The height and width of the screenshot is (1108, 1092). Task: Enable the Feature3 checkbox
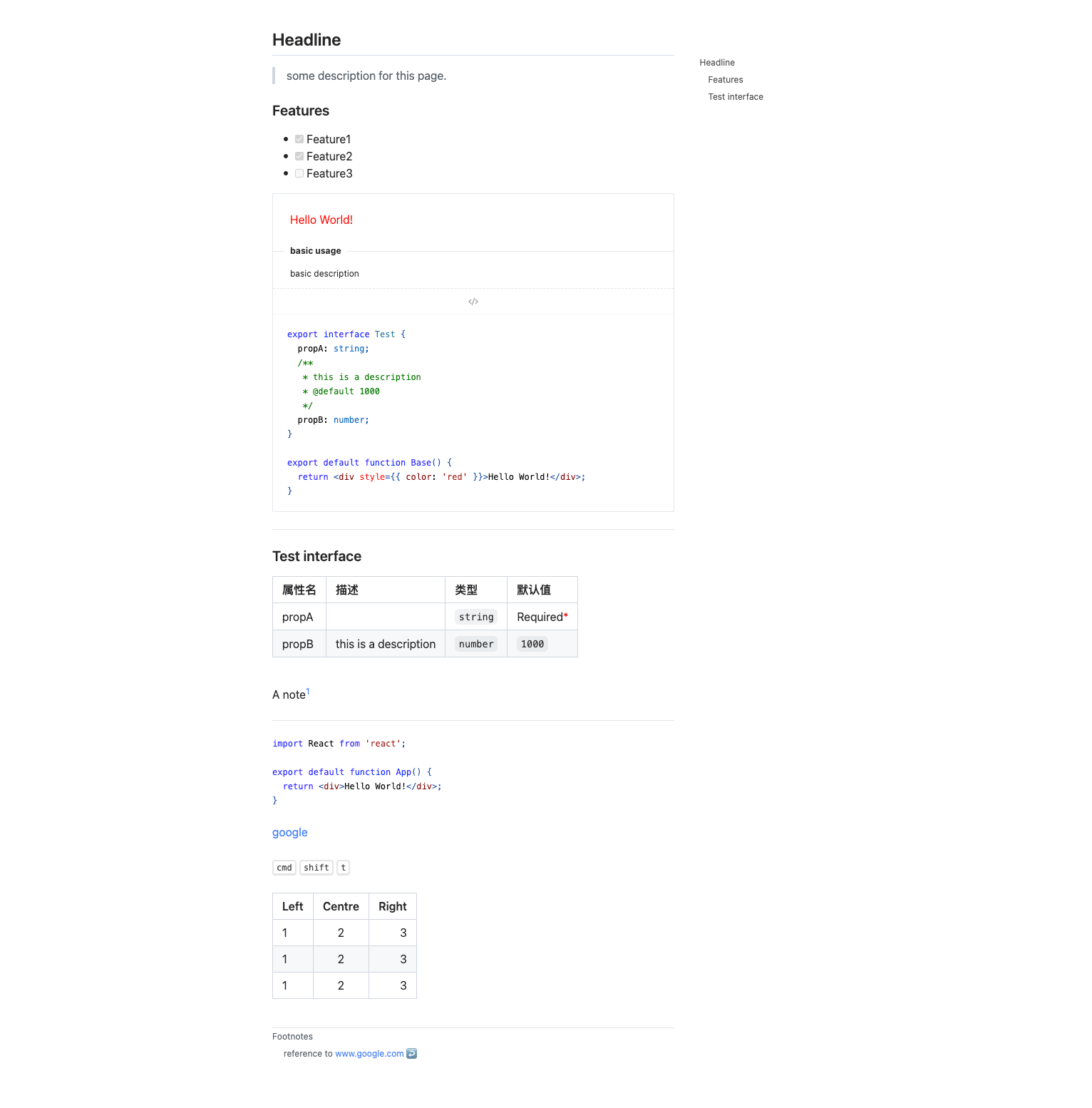299,174
